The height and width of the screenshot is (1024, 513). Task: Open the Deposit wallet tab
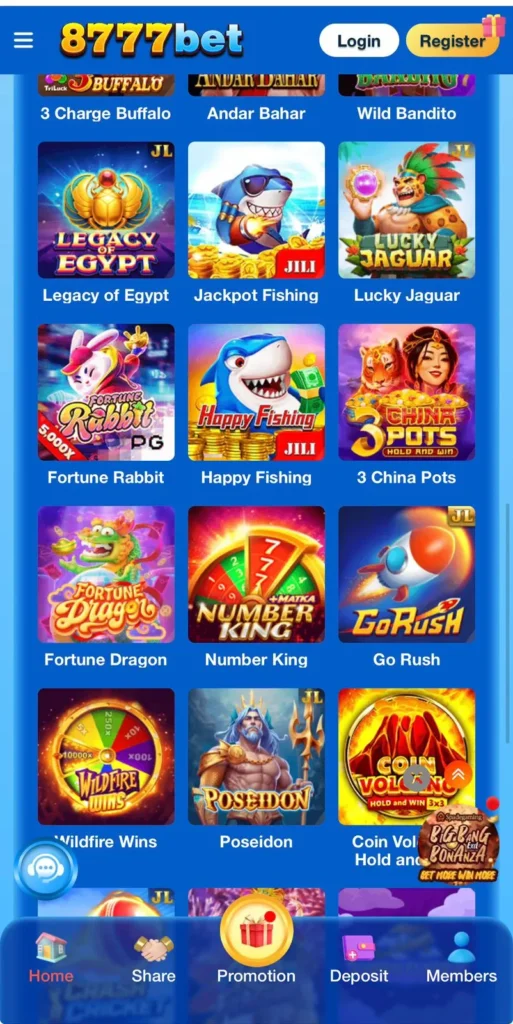coord(359,957)
